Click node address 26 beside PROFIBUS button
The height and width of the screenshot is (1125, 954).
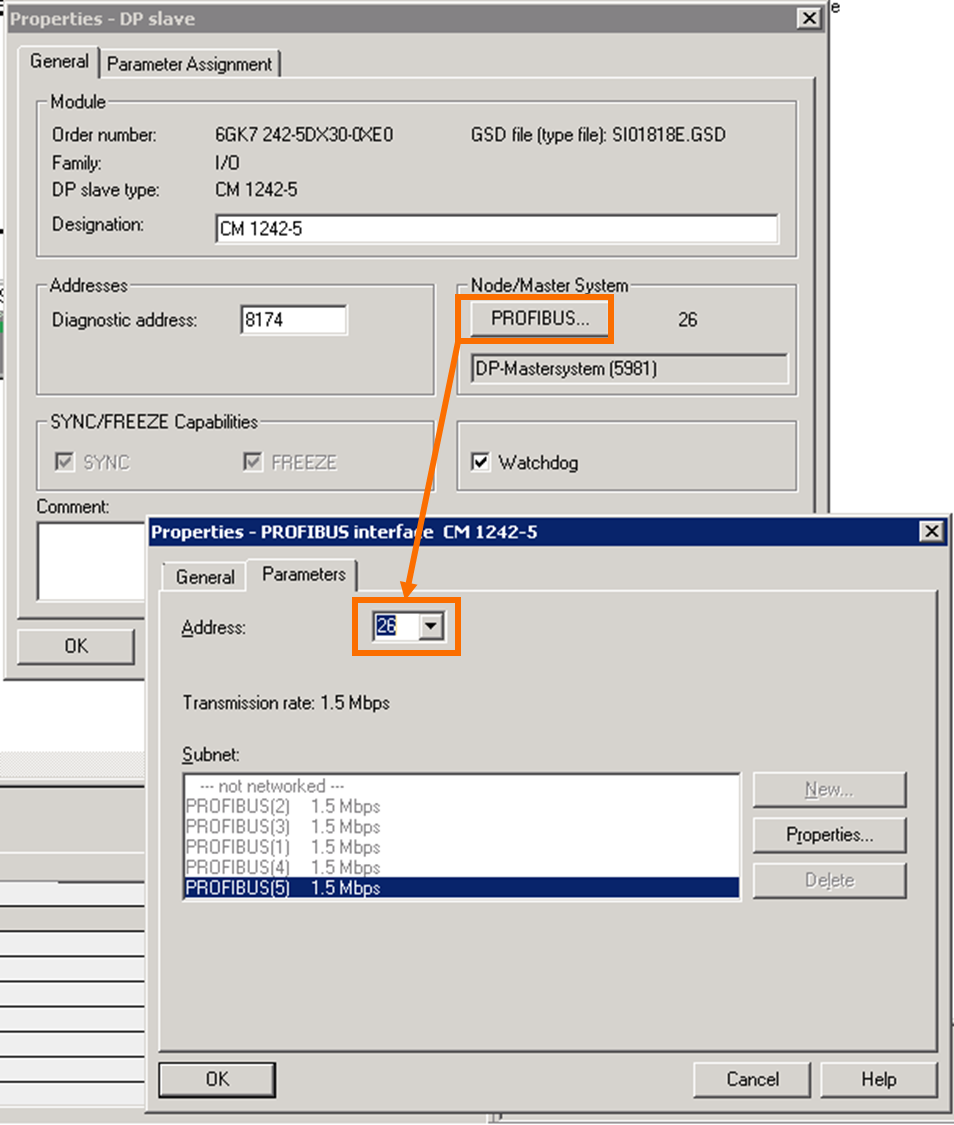[687, 319]
